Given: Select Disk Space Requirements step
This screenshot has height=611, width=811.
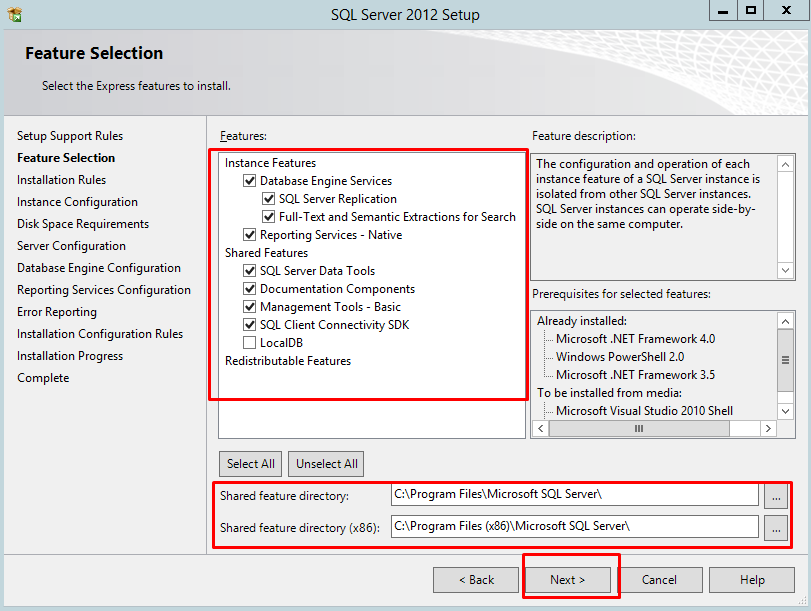Looking at the screenshot, I should click(83, 224).
